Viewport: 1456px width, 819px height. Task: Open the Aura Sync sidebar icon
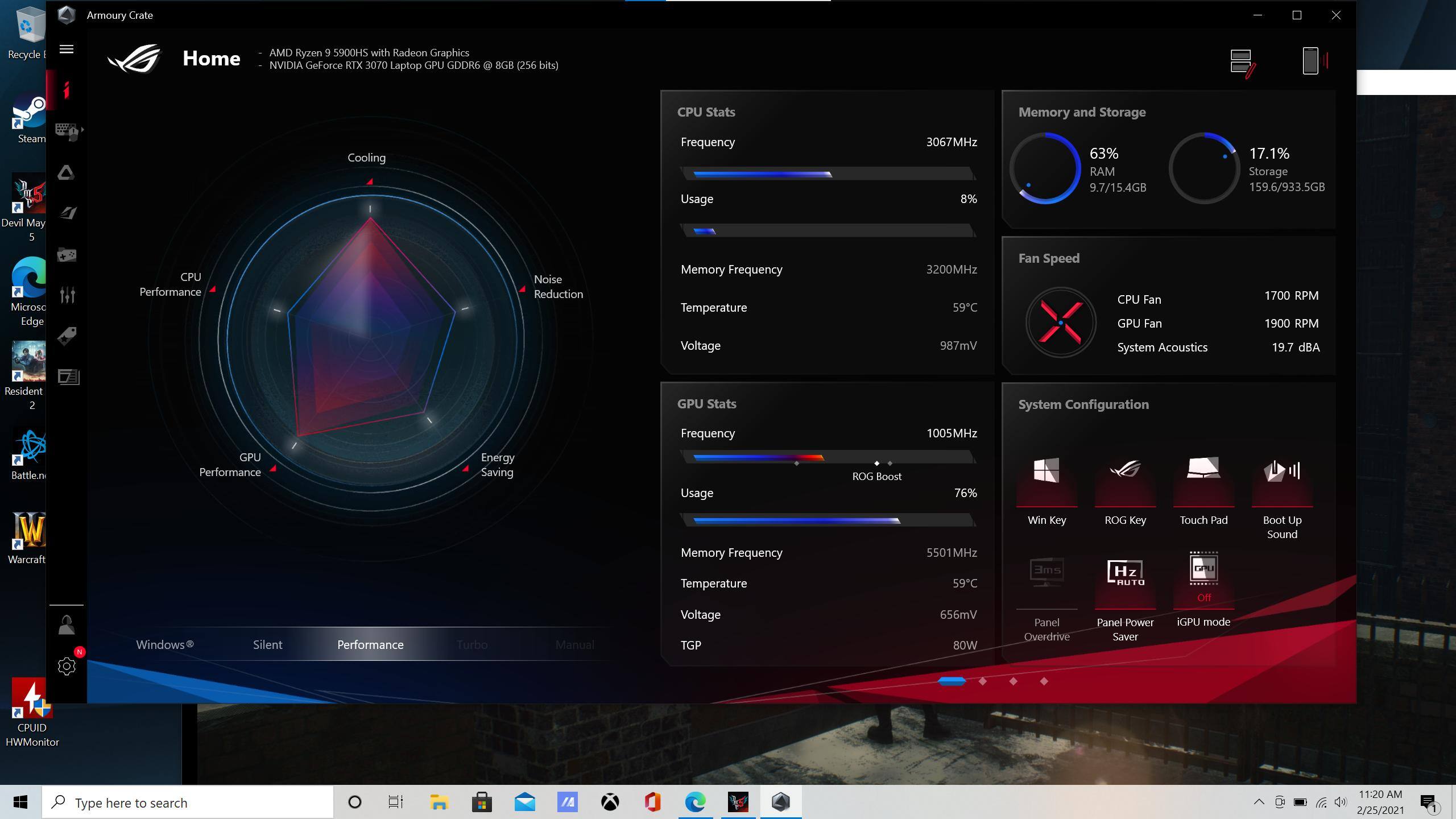pyautogui.click(x=67, y=173)
